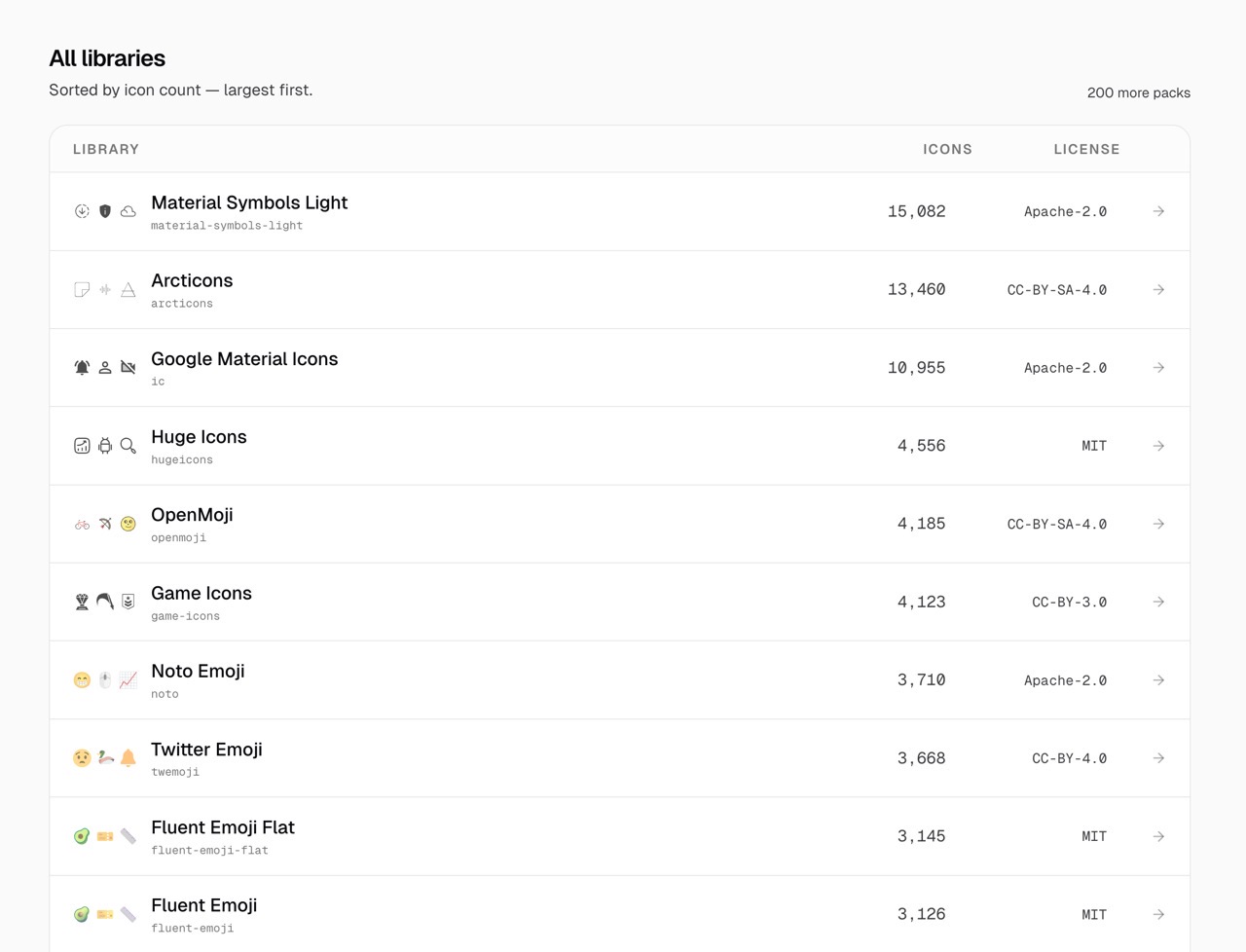Open Material Symbols Light via its arrow
This screenshot has height=952, width=1246.
click(1158, 211)
